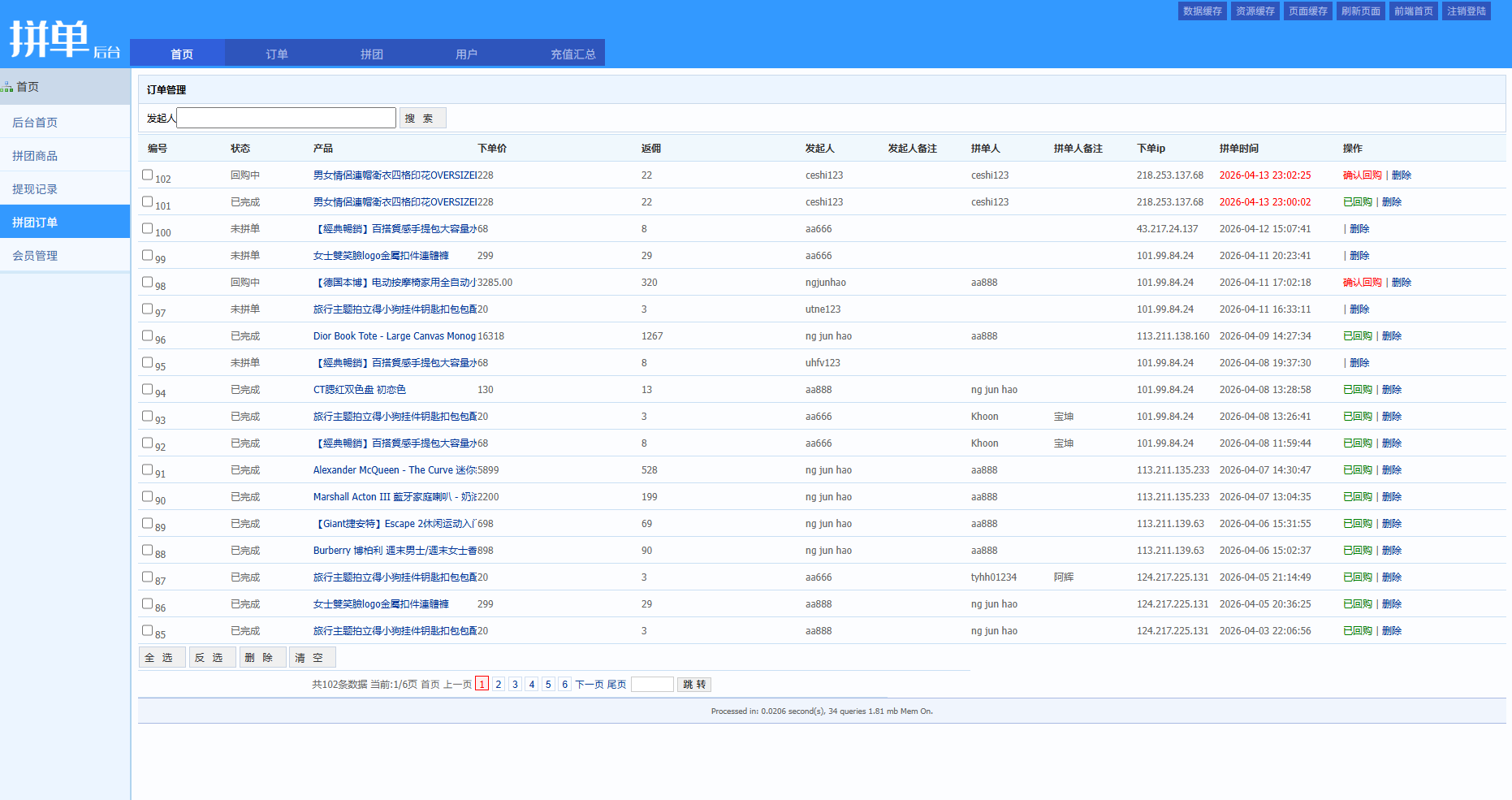
Task: Click the home icon beside 首页 in sidebar
Action: [x=7, y=87]
